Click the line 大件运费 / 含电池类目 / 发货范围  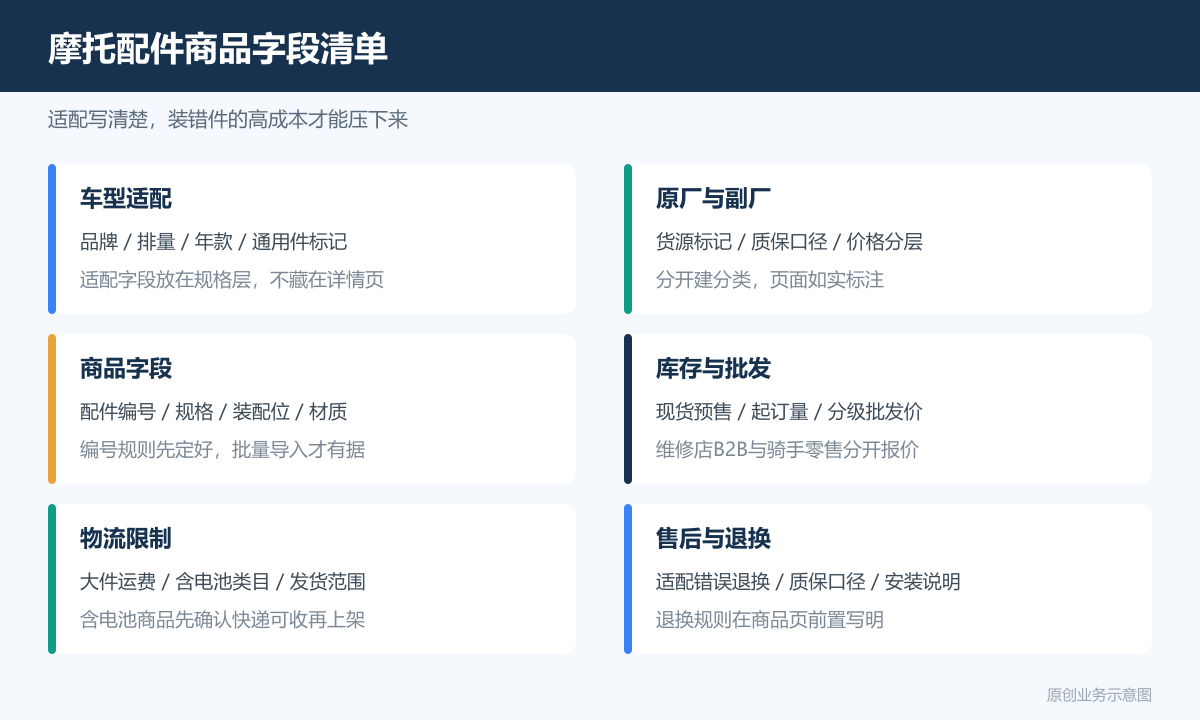(223, 582)
